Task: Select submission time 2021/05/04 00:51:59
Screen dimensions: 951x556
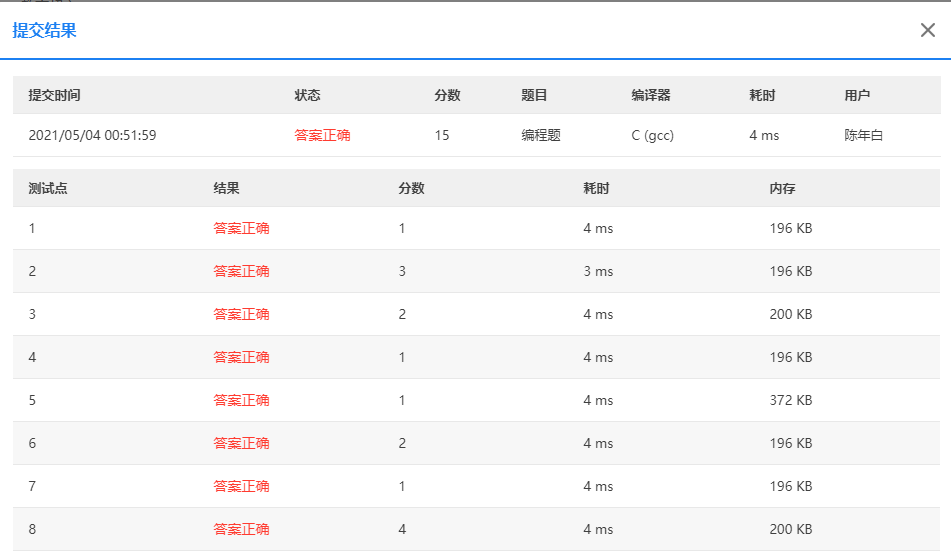Action: pyautogui.click(x=92, y=135)
